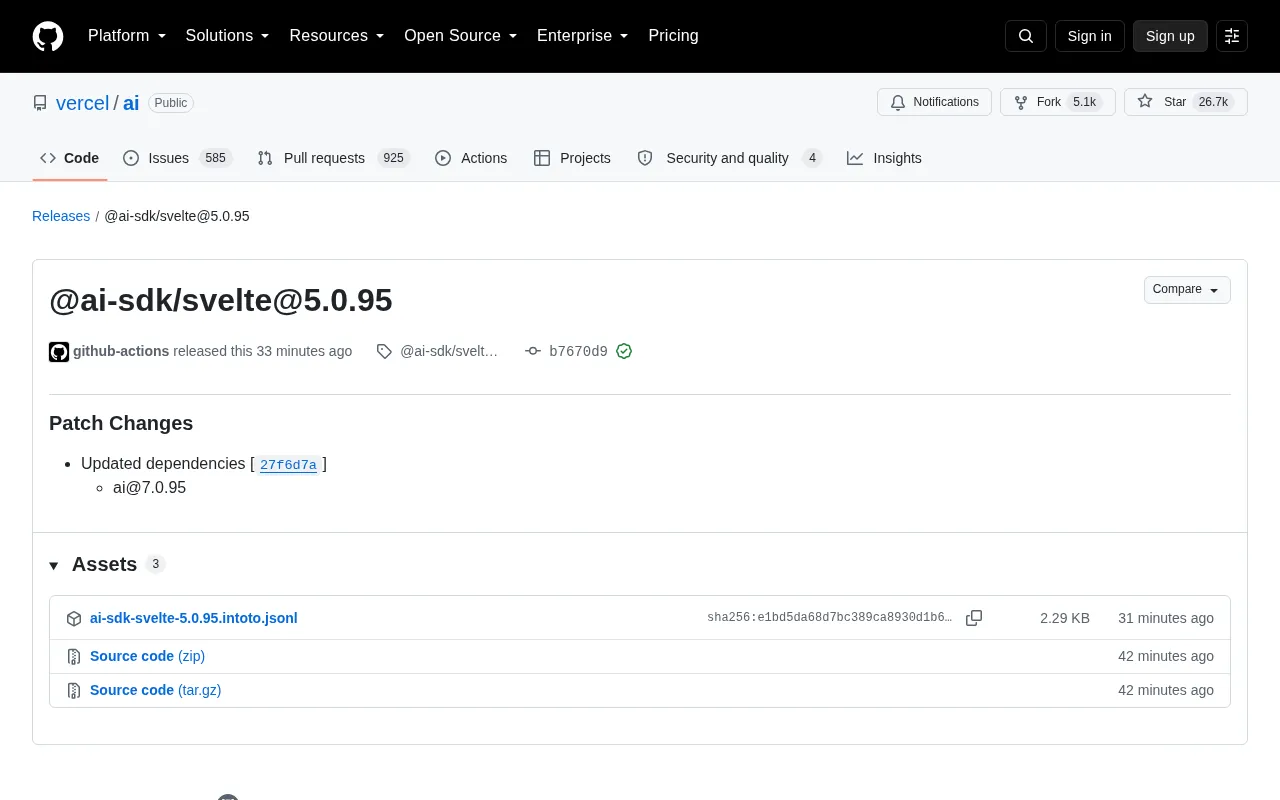Open the github-actions author link
This screenshot has width=1280, height=800.
tap(121, 351)
